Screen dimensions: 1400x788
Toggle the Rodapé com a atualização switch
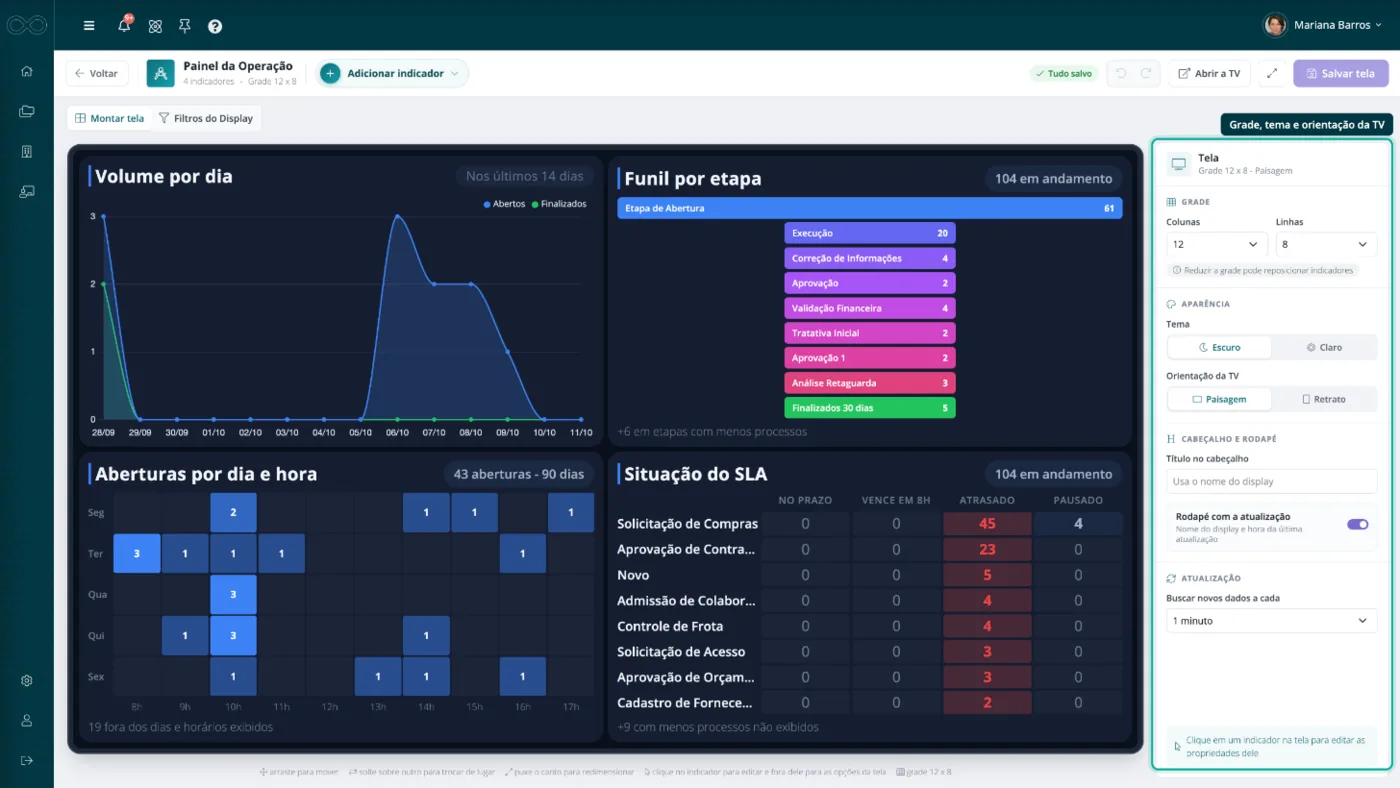1357,524
